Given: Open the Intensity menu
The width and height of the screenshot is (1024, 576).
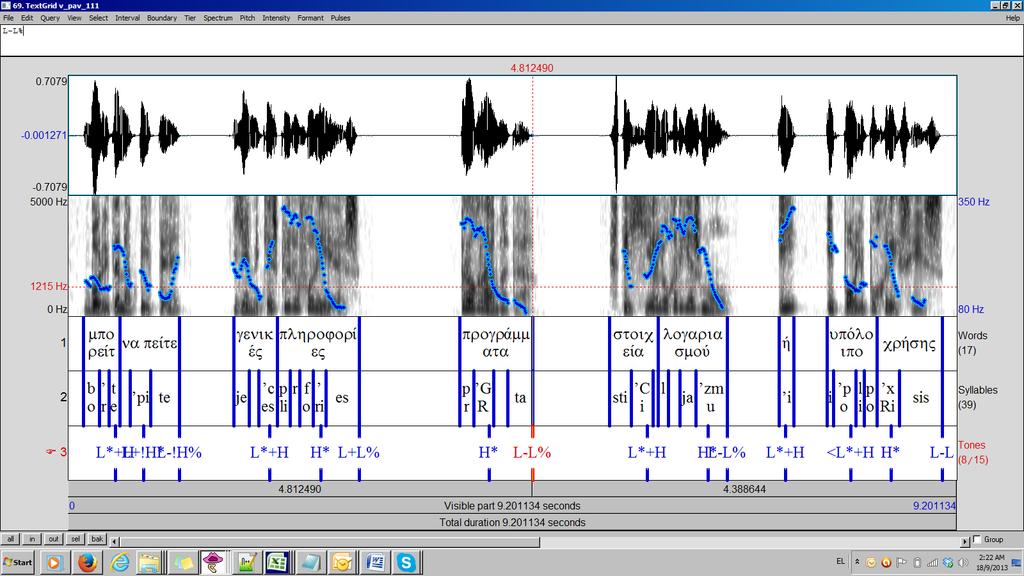Looking at the screenshot, I should pos(276,18).
